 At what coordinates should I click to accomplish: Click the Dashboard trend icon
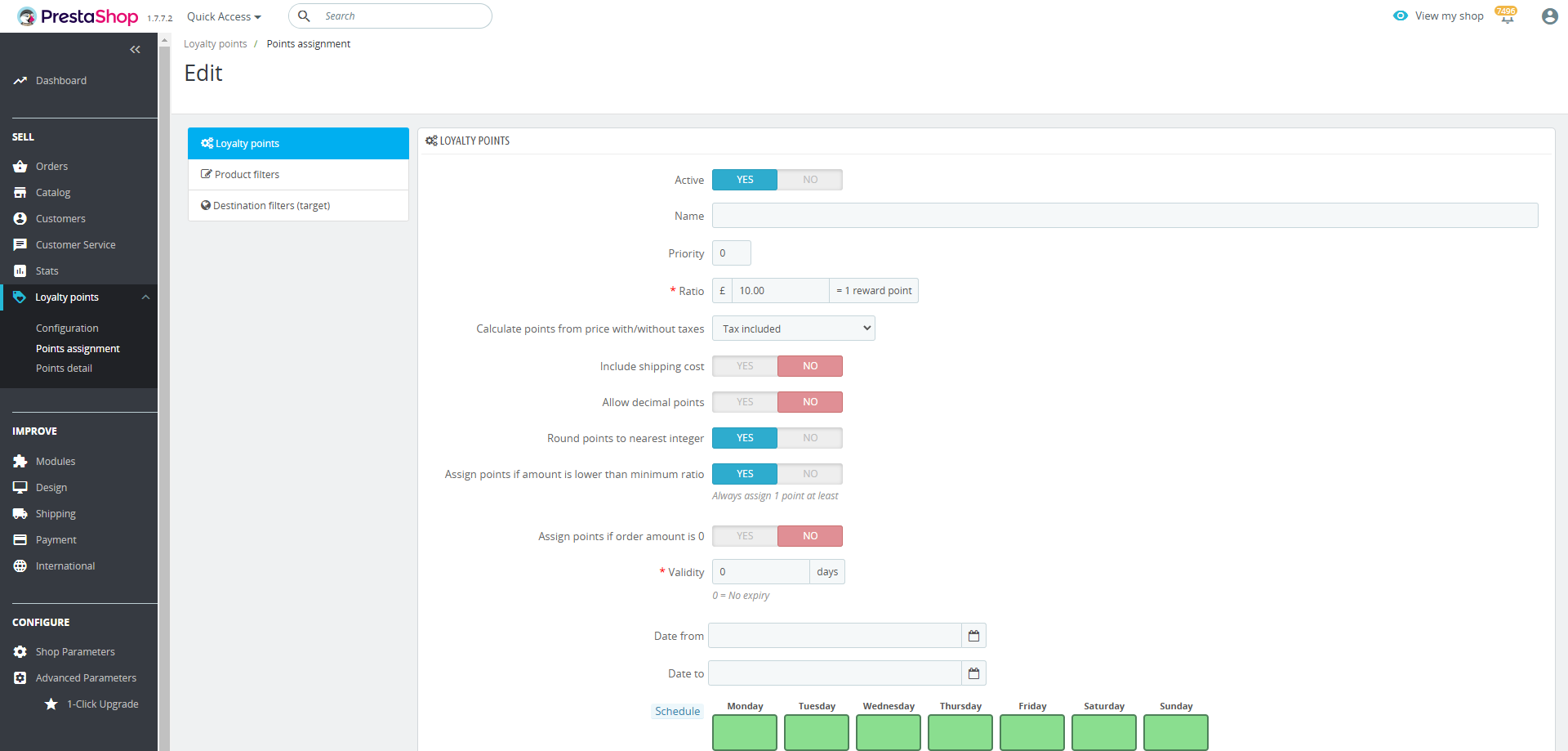(x=20, y=81)
